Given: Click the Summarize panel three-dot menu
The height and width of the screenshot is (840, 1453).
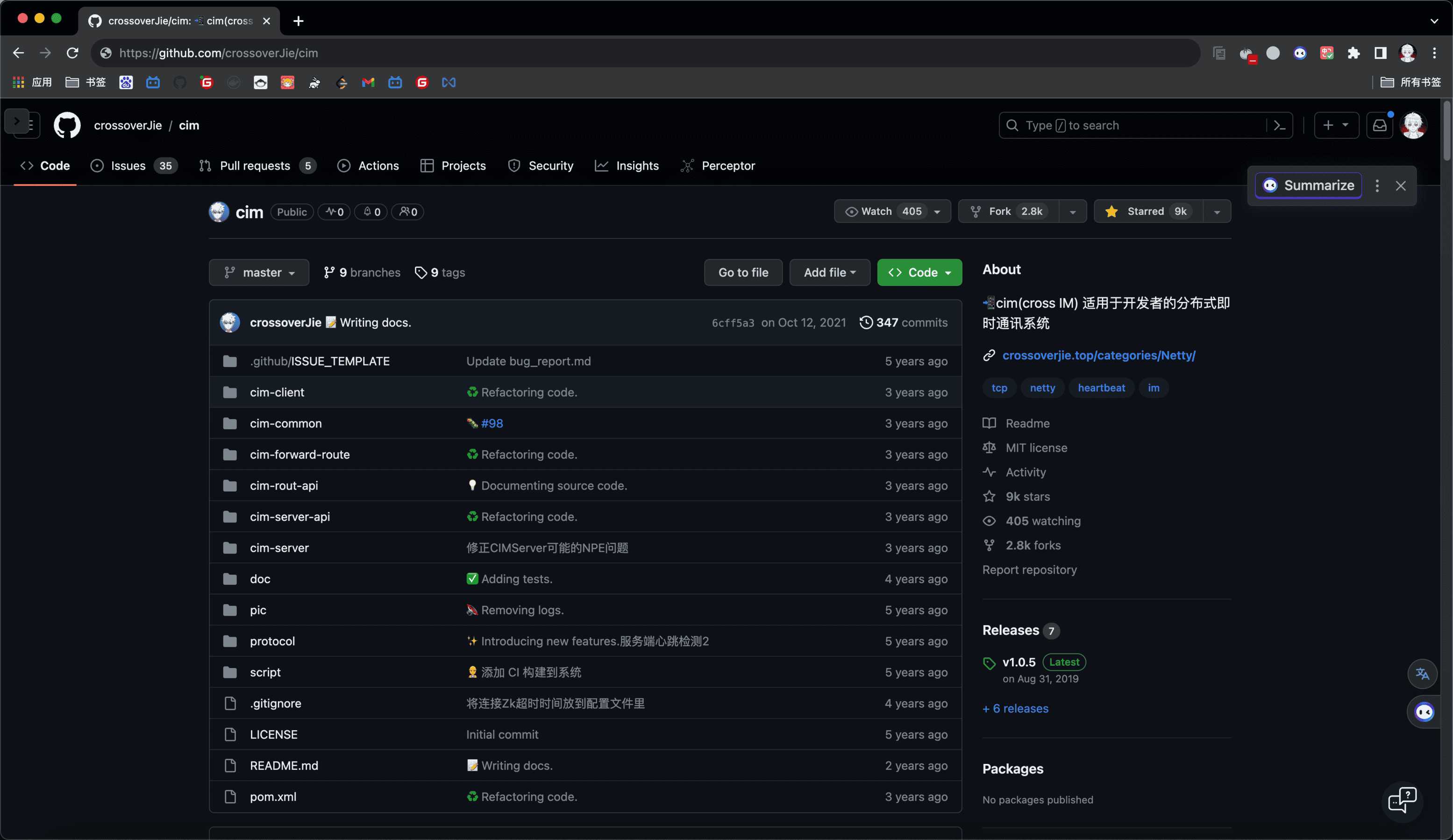Looking at the screenshot, I should (1377, 185).
